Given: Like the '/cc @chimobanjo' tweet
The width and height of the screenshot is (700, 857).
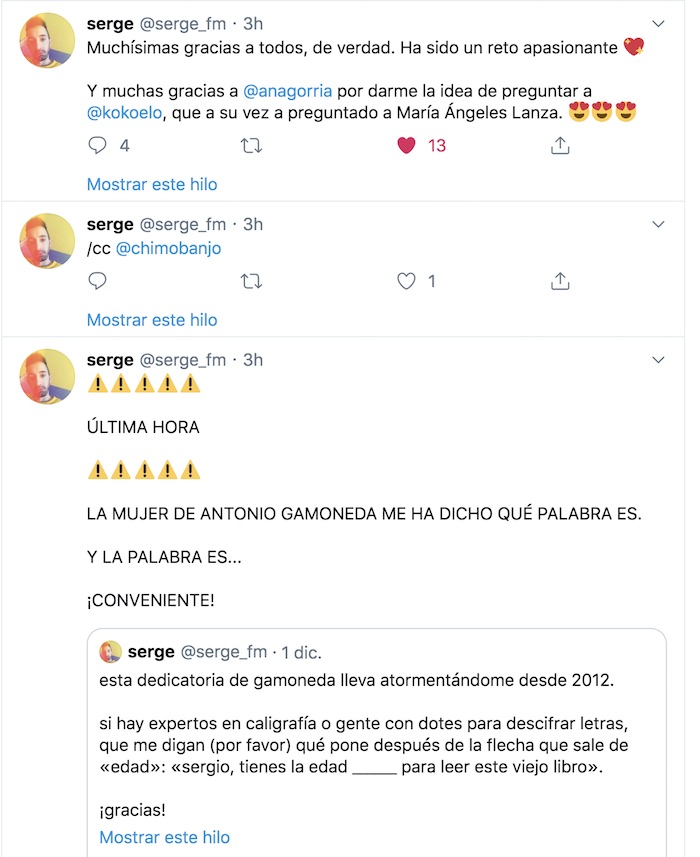Looking at the screenshot, I should [x=406, y=282].
